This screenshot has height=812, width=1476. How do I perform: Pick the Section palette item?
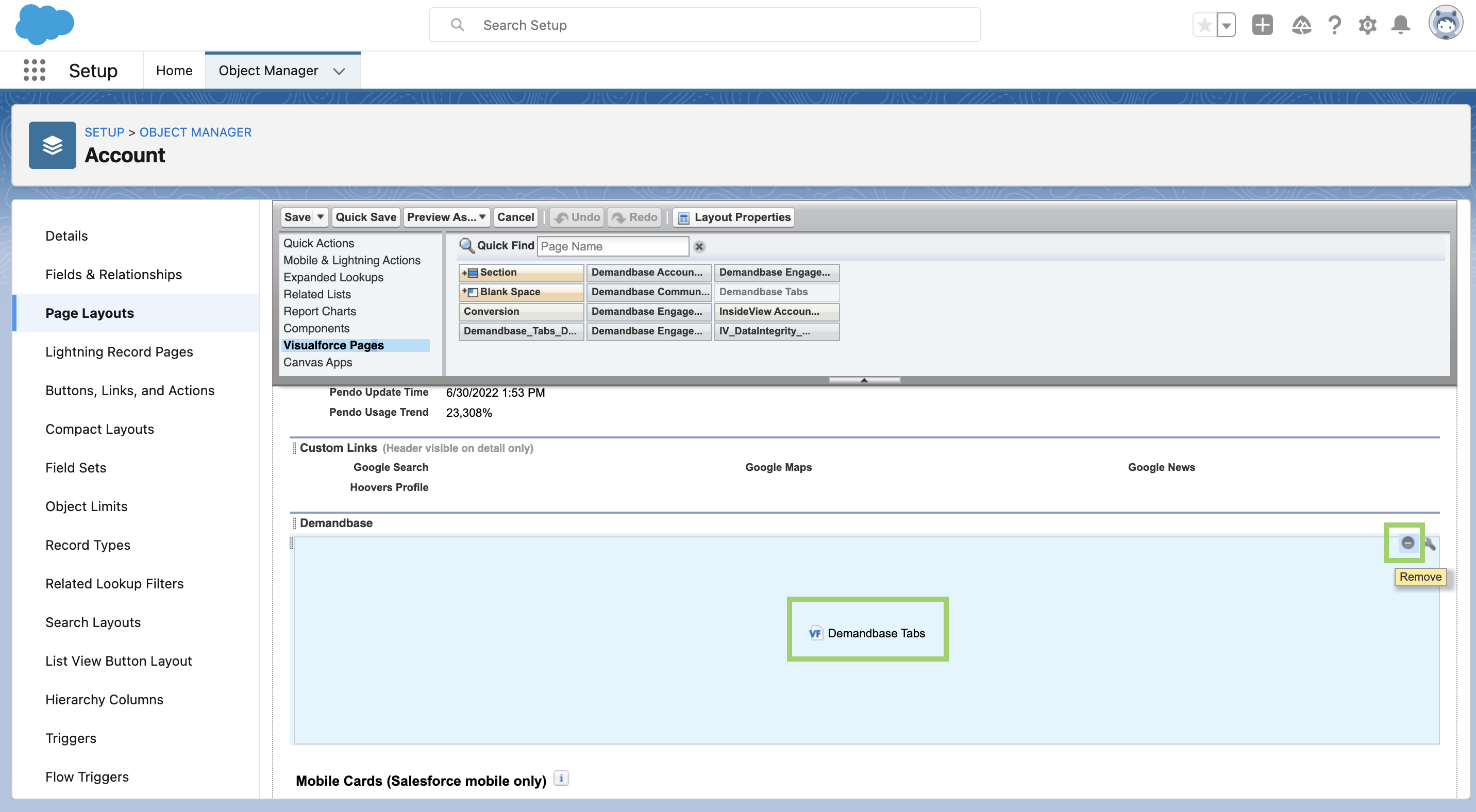click(x=522, y=273)
